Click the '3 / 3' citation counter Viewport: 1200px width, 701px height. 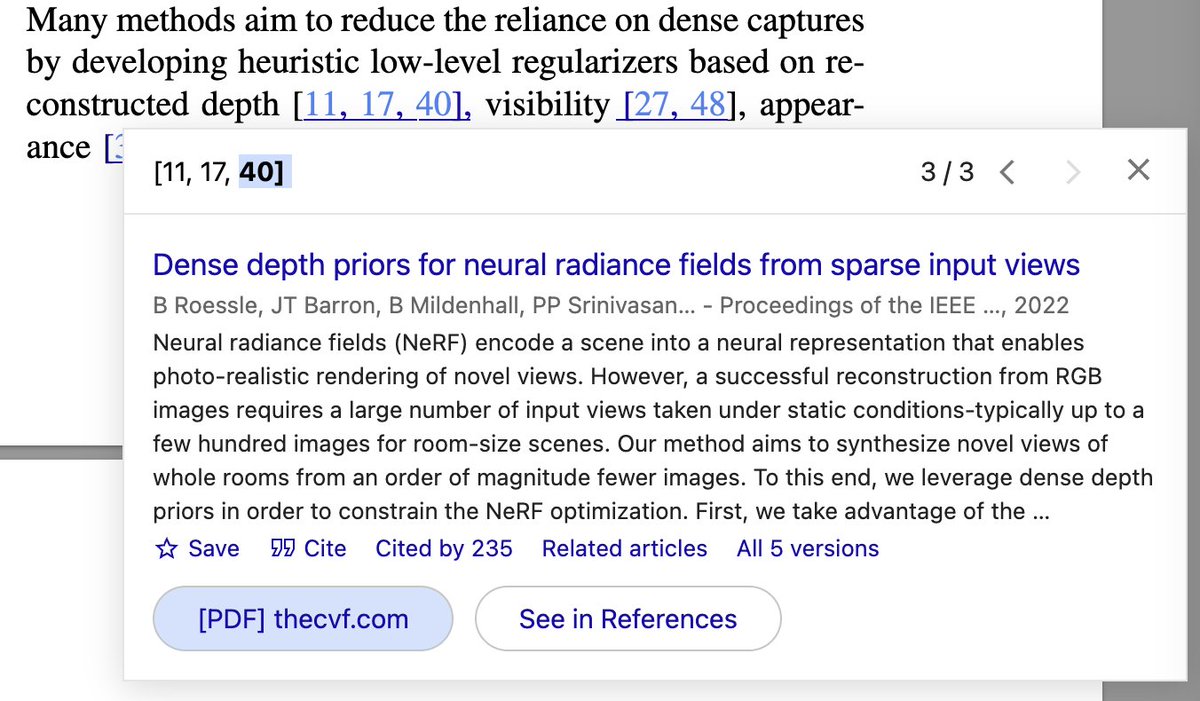pos(947,173)
